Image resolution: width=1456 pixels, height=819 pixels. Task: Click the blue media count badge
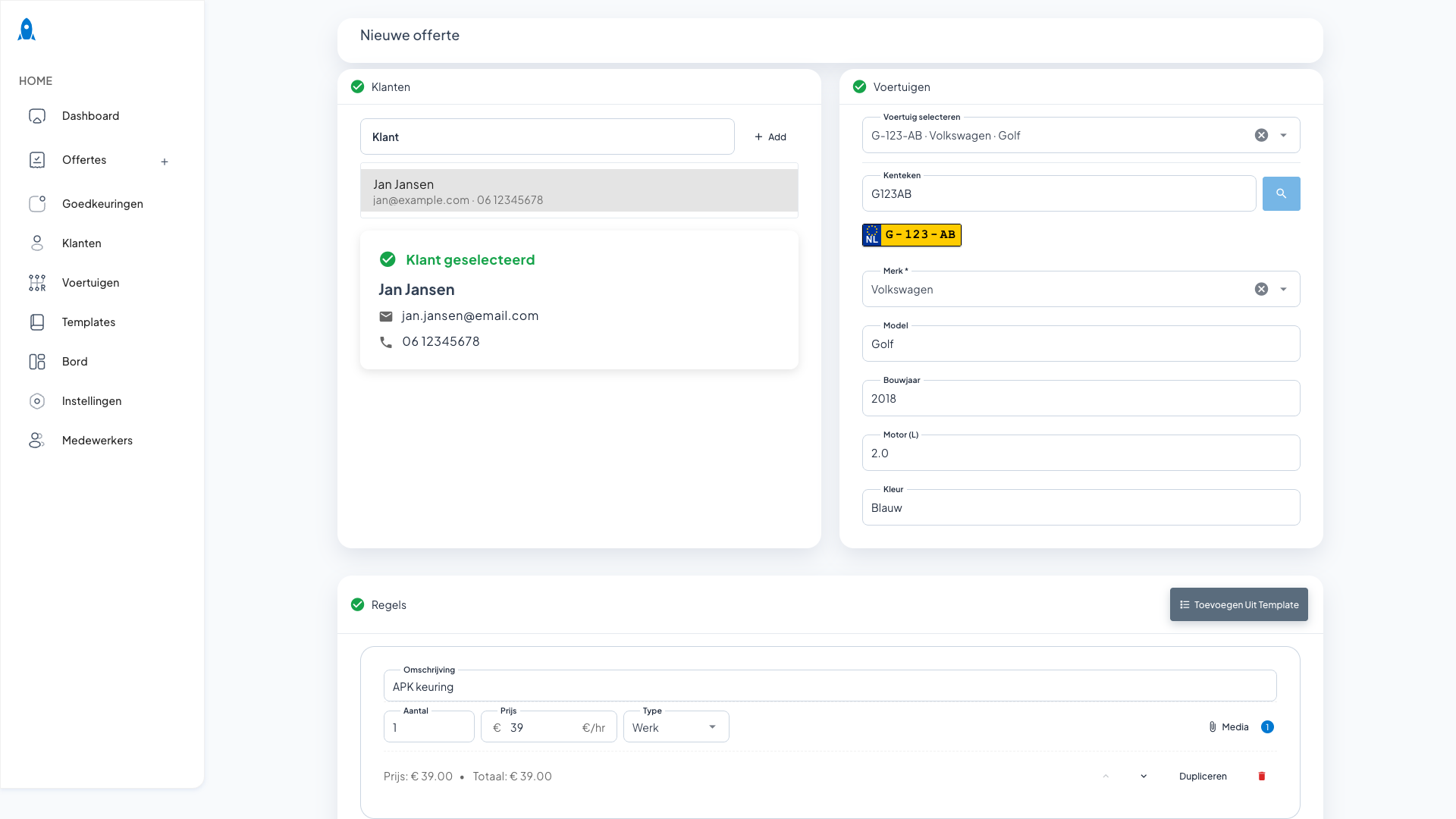coord(1267,727)
